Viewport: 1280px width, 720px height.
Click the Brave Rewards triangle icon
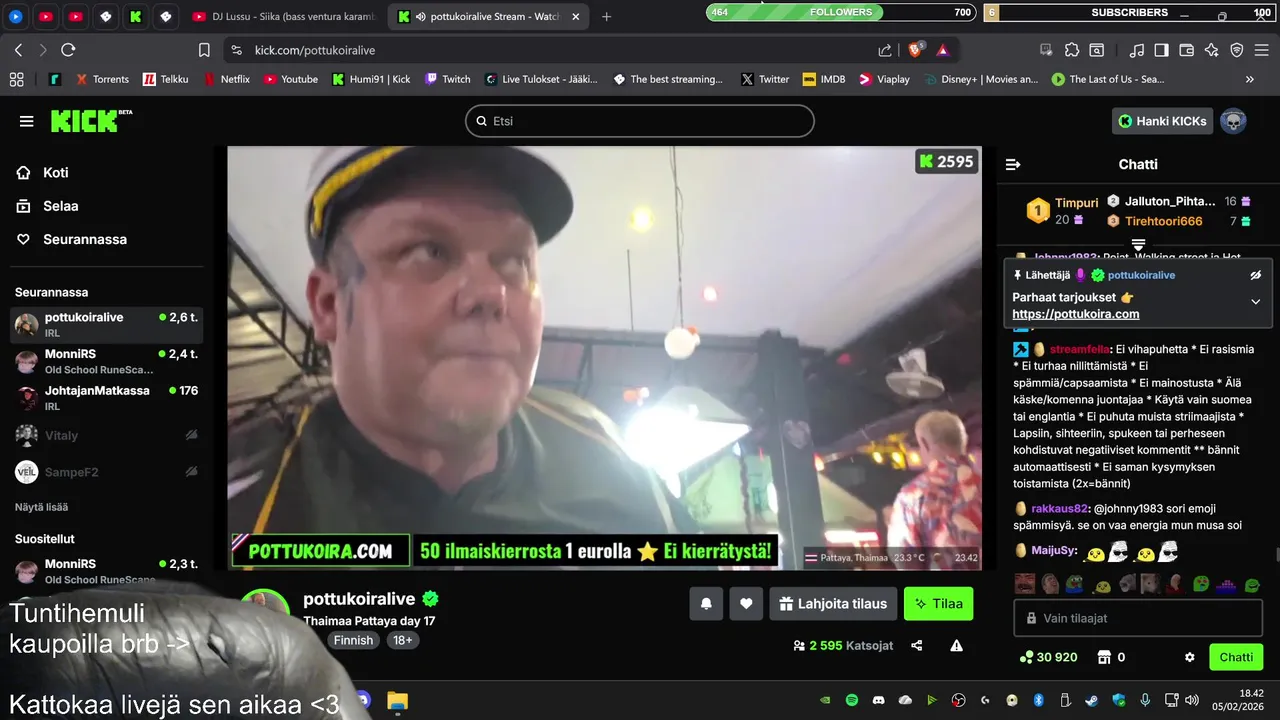coord(943,49)
